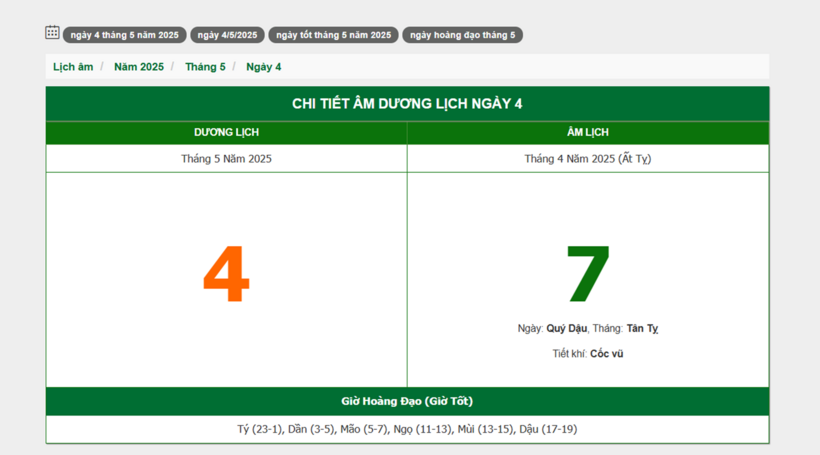Select the 'ngày 4/5/2025' tag
This screenshot has width=820, height=455.
point(227,35)
